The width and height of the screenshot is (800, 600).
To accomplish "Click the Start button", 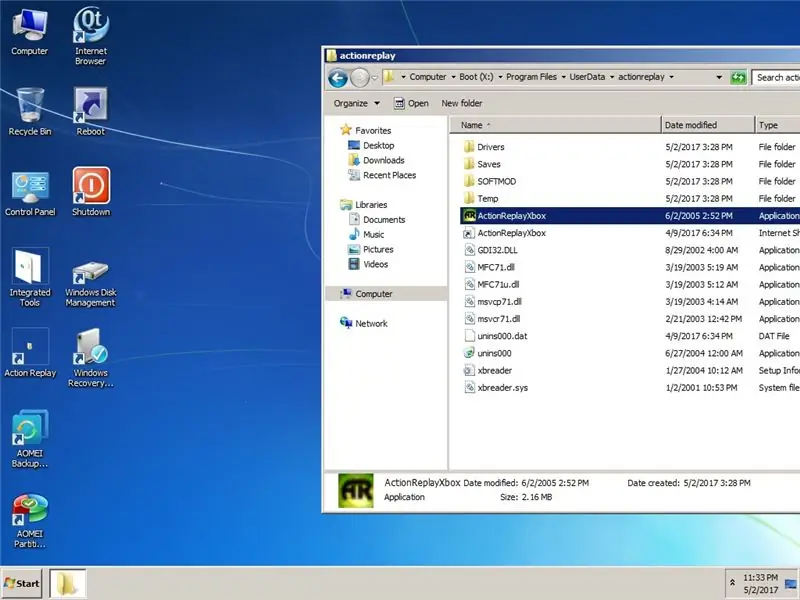I will tap(21, 583).
